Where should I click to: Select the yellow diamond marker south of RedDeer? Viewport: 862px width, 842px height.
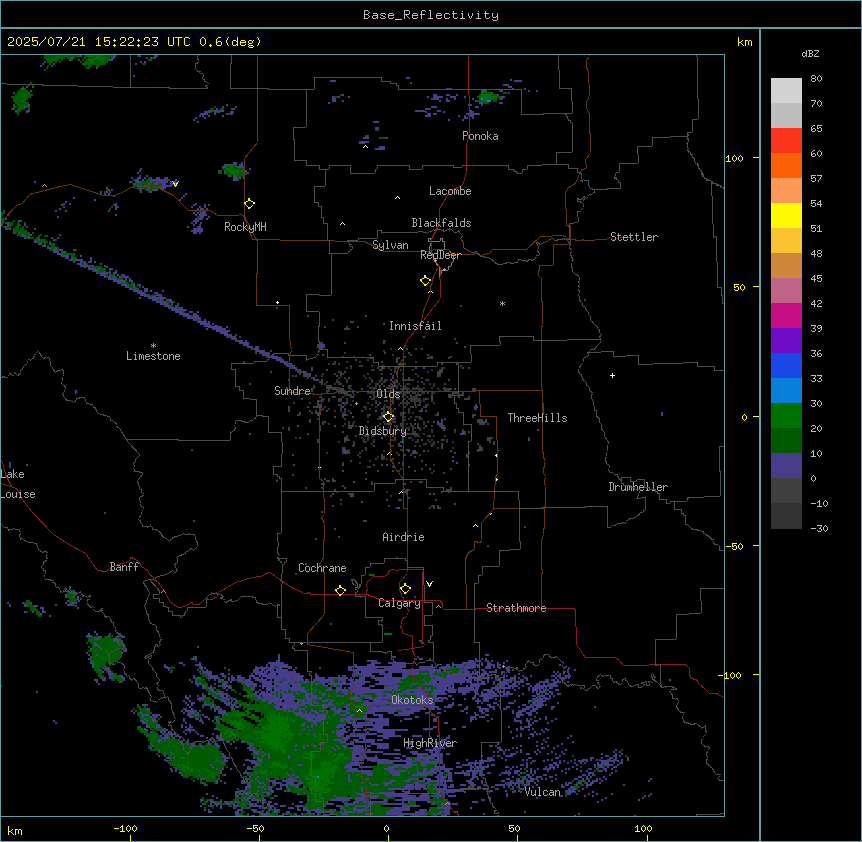pyautogui.click(x=425, y=281)
